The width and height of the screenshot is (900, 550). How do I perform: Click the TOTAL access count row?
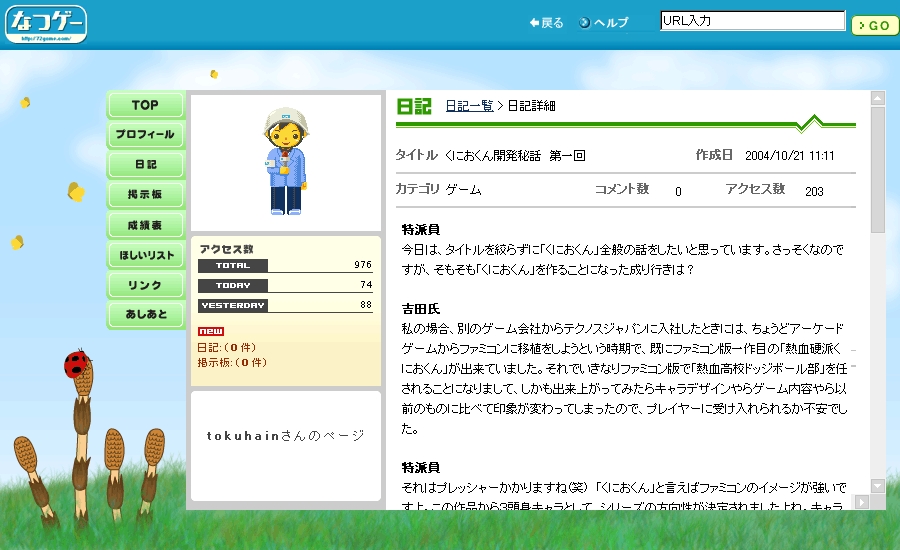[285, 265]
